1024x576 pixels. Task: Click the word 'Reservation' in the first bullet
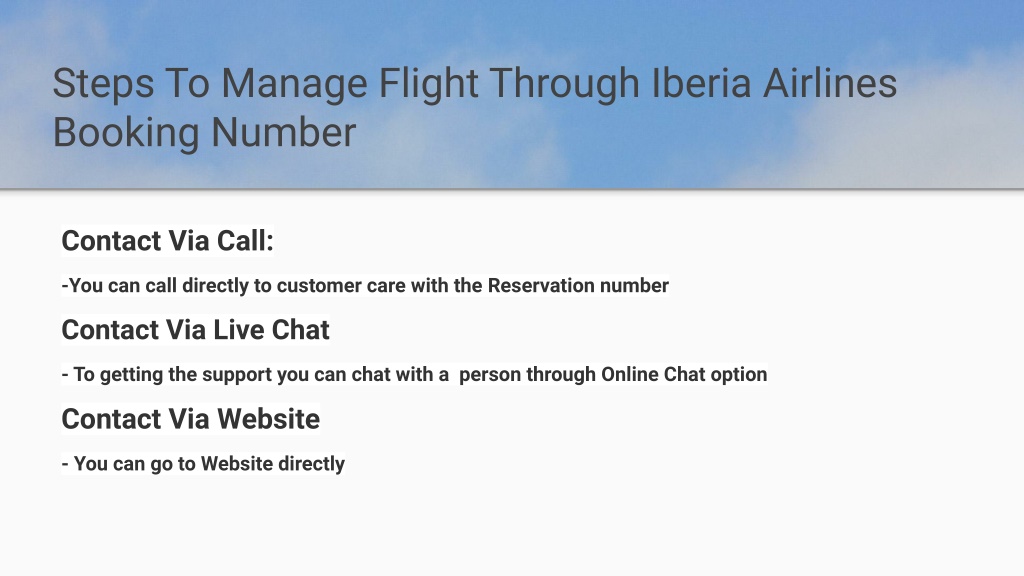point(541,285)
